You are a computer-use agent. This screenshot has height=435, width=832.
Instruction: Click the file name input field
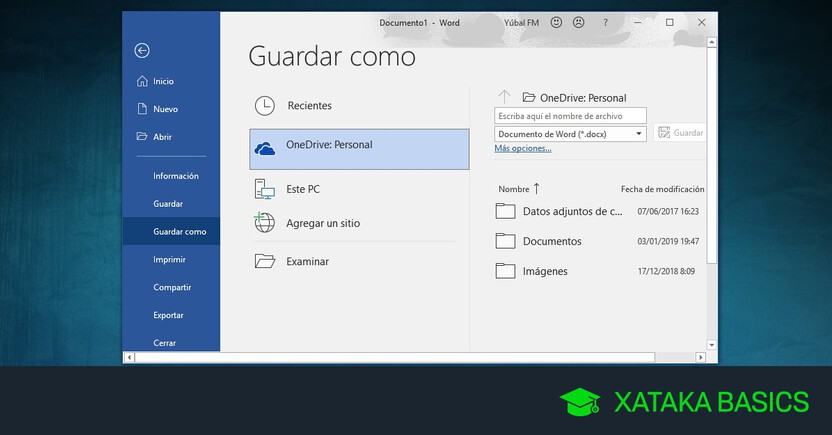(x=570, y=116)
